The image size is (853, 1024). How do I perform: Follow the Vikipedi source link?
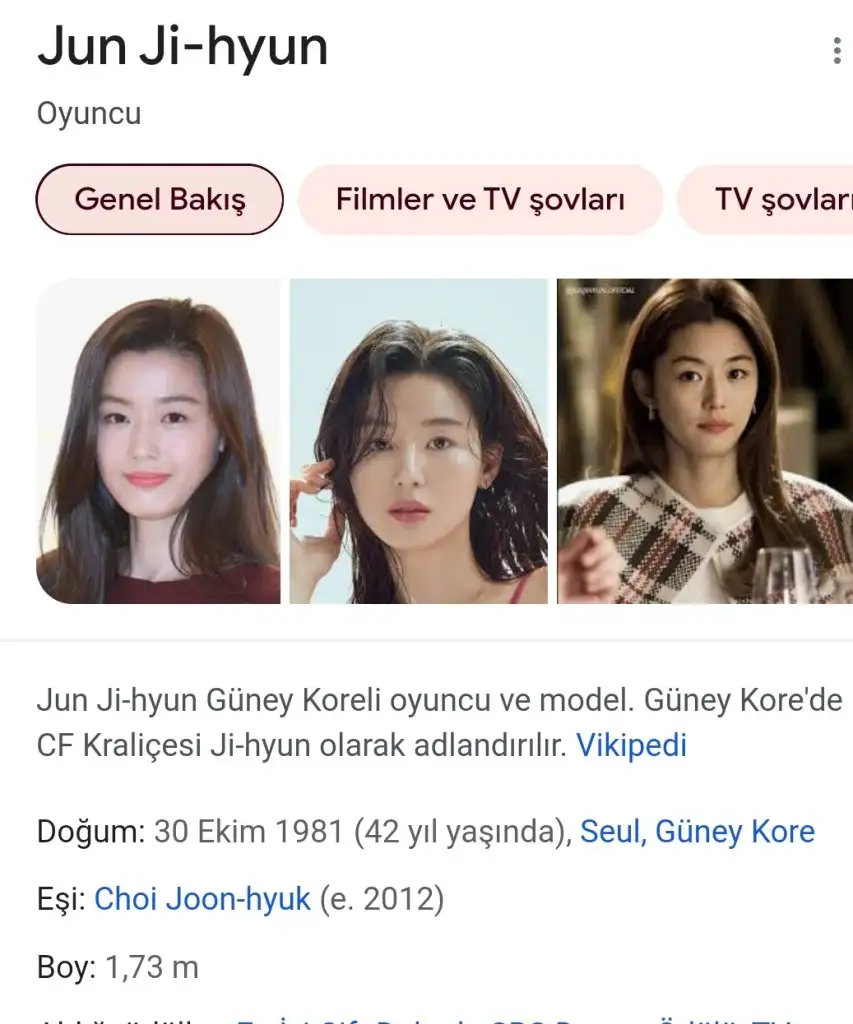pos(631,745)
